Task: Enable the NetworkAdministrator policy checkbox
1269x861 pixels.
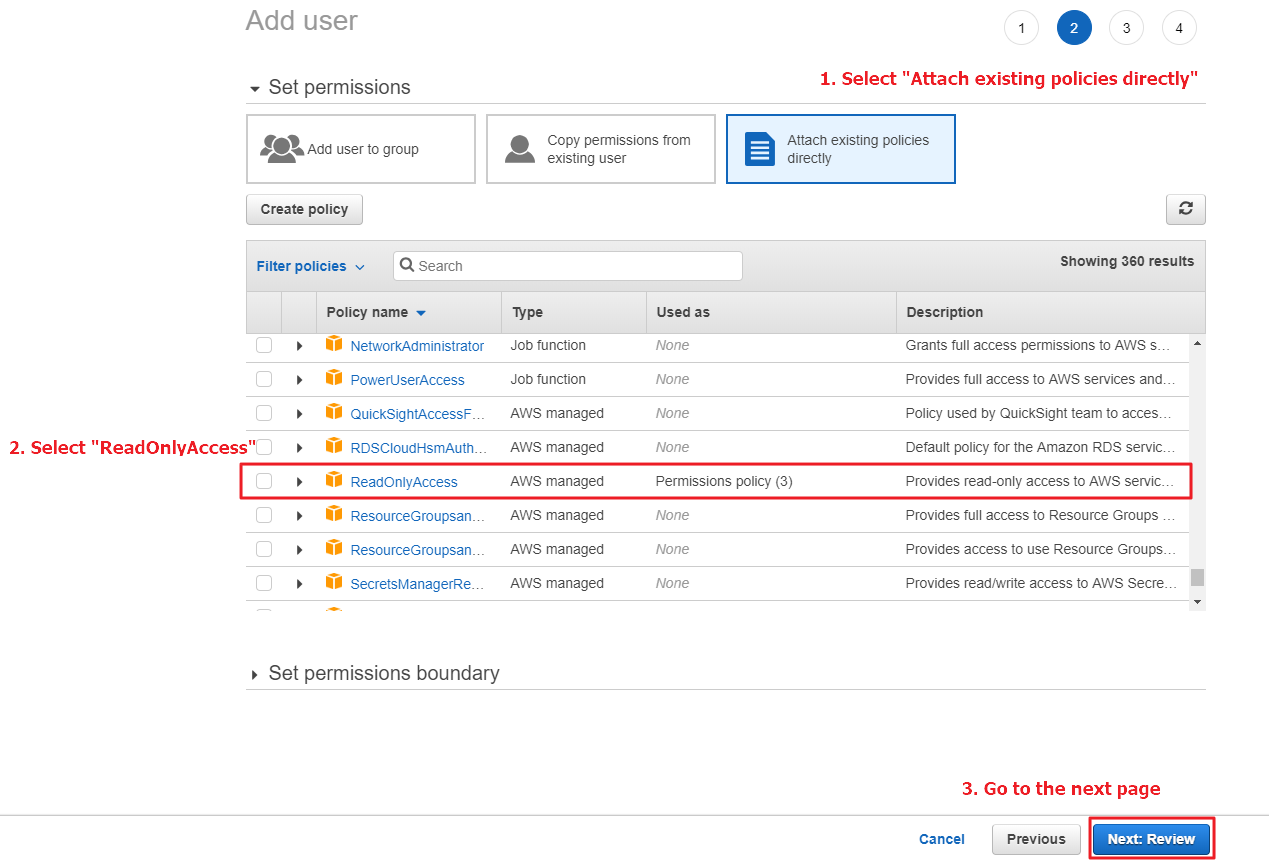Action: click(264, 345)
